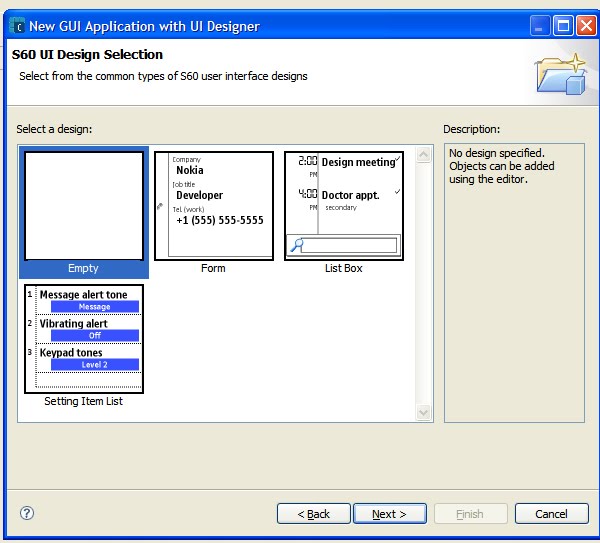The width and height of the screenshot is (600, 543).
Task: Choose the List Box design thumbnail
Action: (344, 206)
